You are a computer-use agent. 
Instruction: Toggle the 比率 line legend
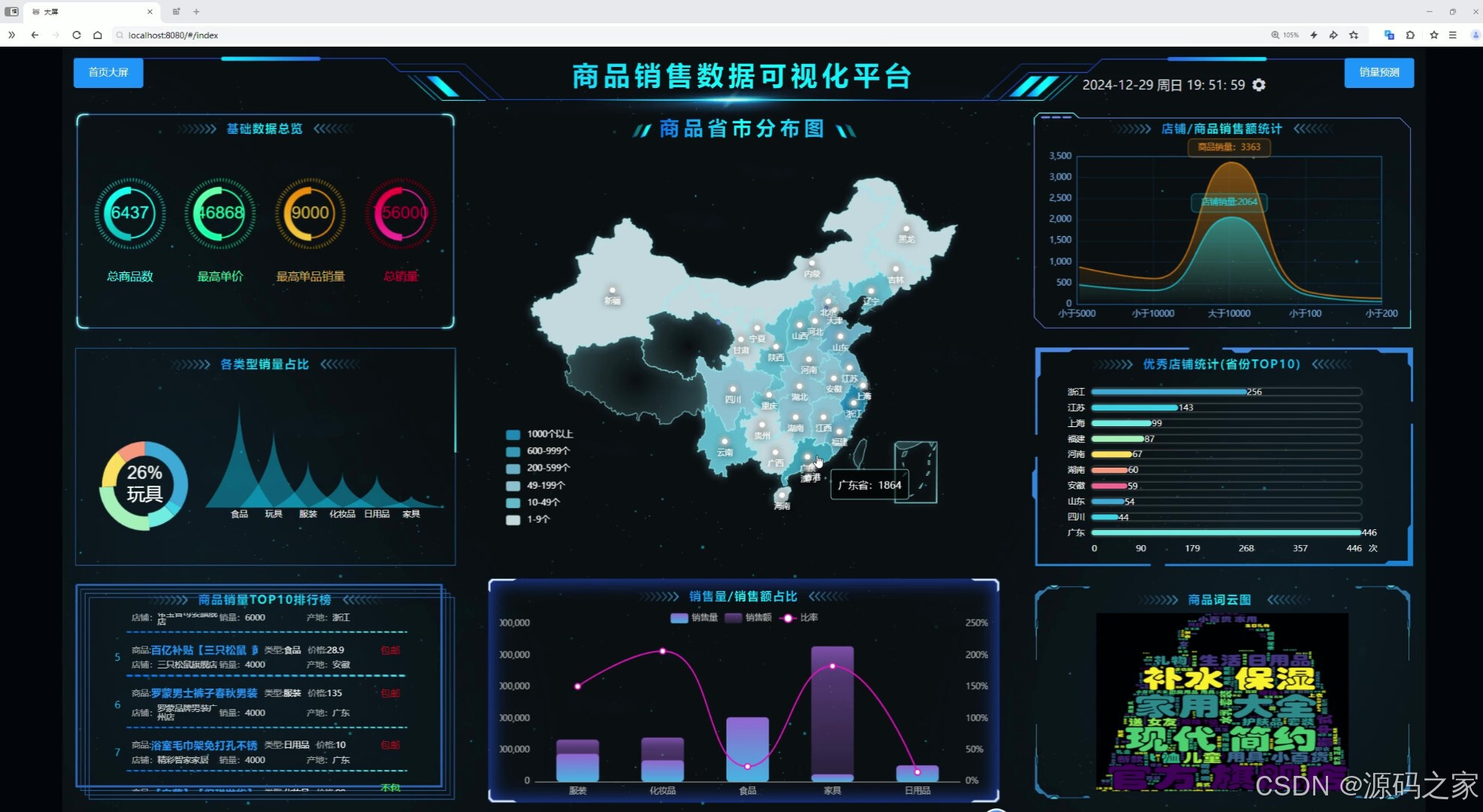[800, 618]
